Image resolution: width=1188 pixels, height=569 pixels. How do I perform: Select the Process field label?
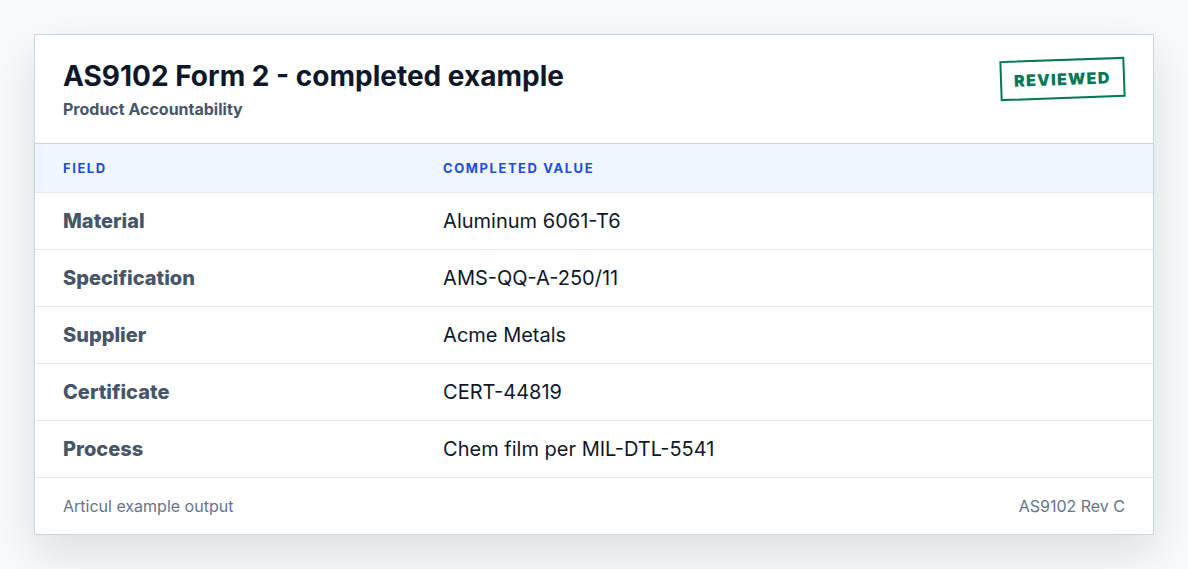(x=103, y=449)
